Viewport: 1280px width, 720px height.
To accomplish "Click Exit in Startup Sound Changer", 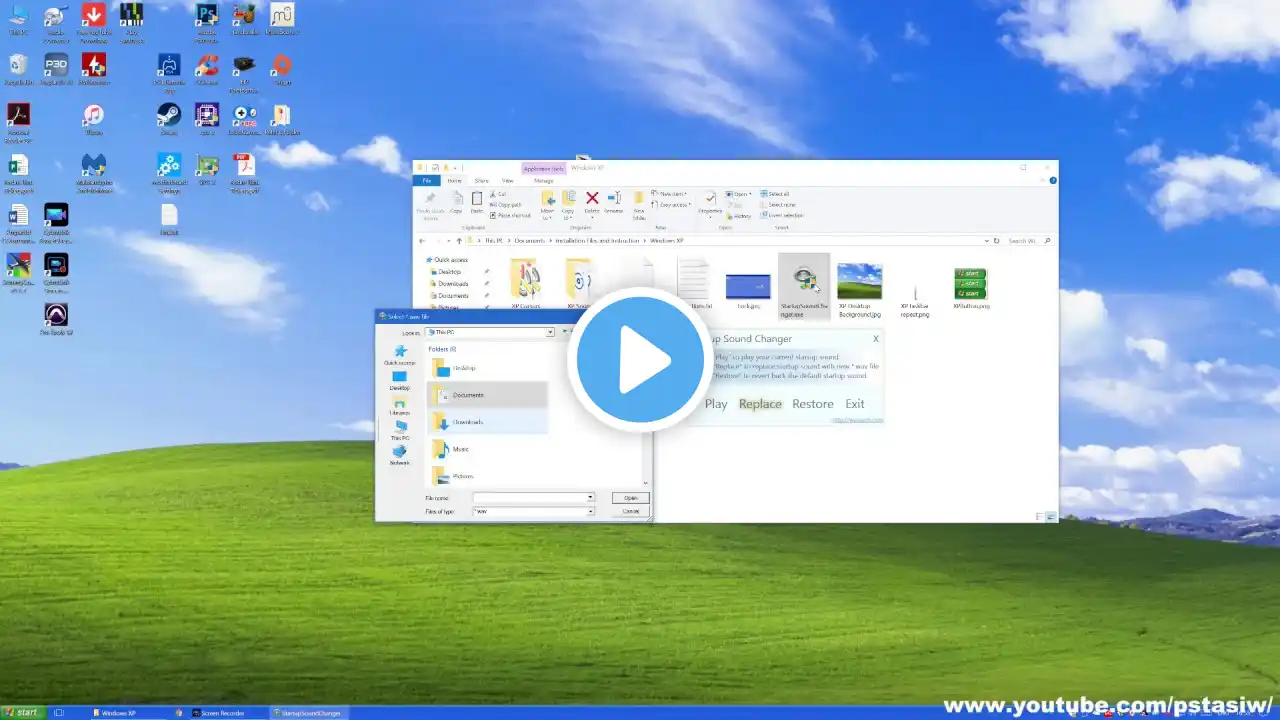I will [855, 404].
